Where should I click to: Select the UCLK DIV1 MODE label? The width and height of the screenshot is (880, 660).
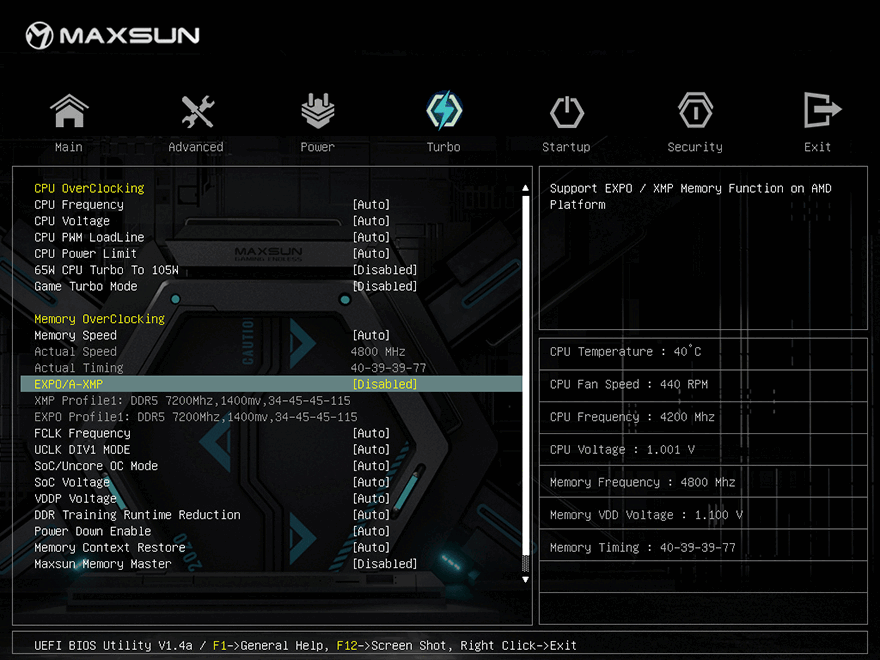[x=82, y=450]
